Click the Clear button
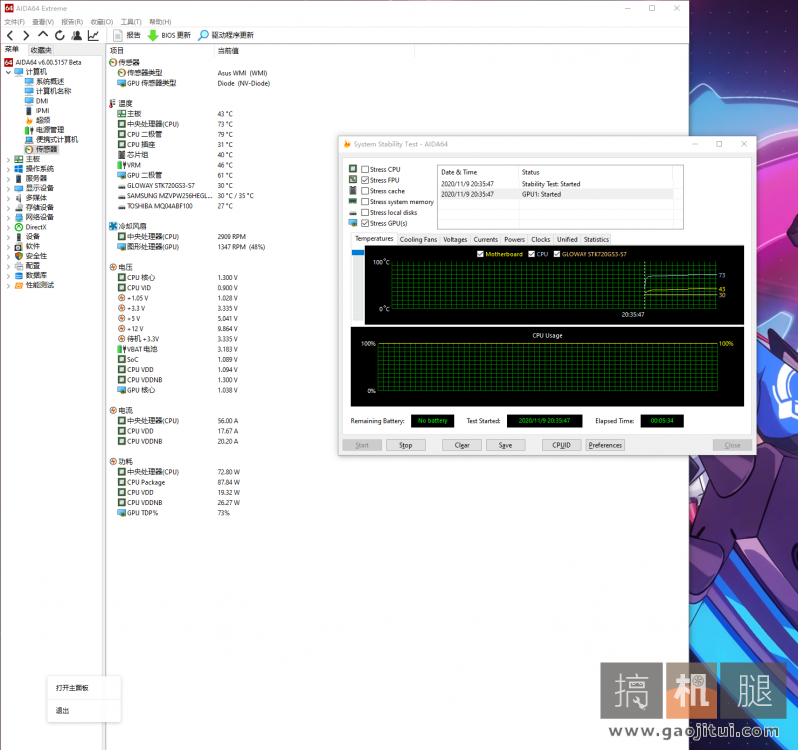 (462, 445)
